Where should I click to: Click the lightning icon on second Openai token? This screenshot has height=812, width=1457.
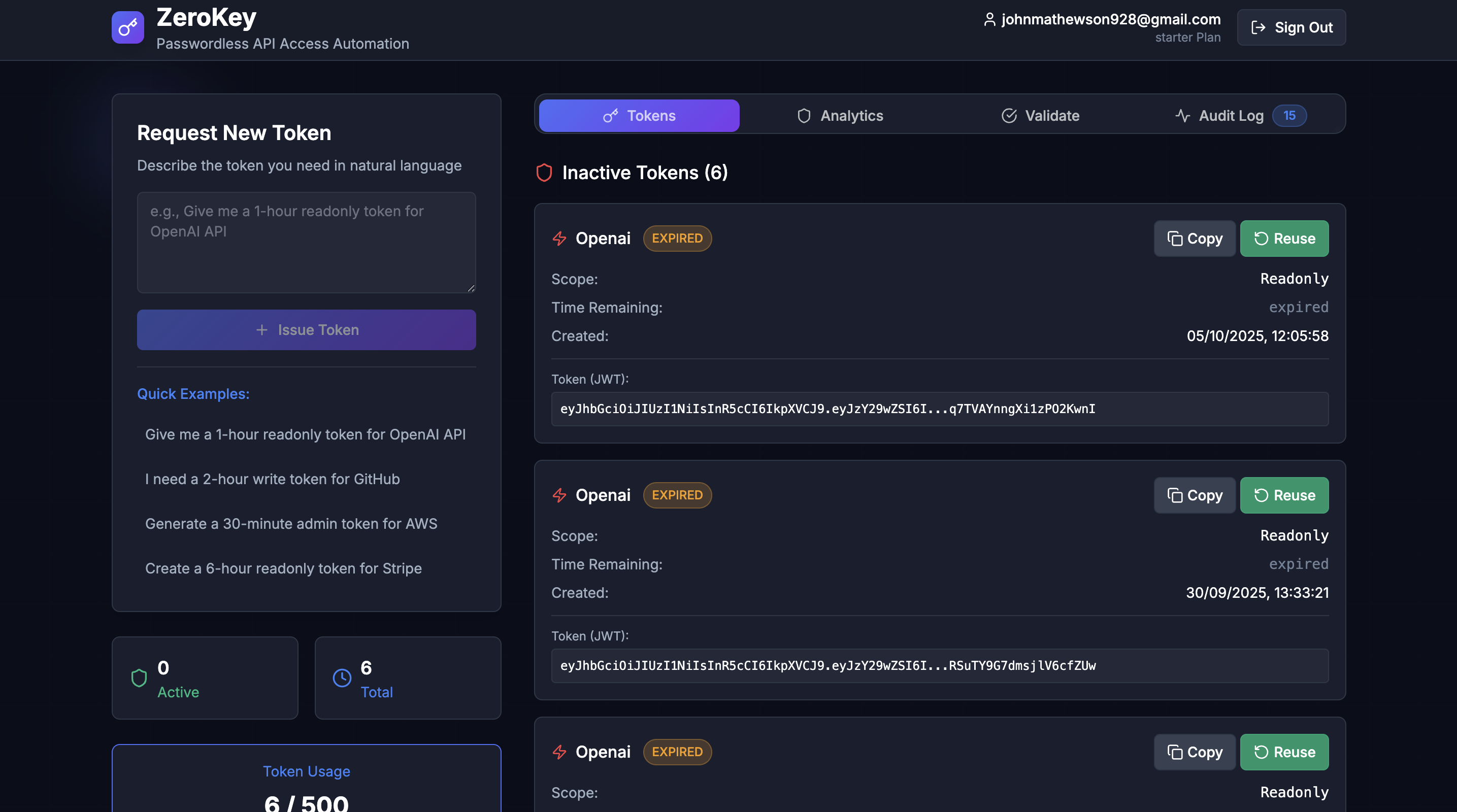click(559, 495)
